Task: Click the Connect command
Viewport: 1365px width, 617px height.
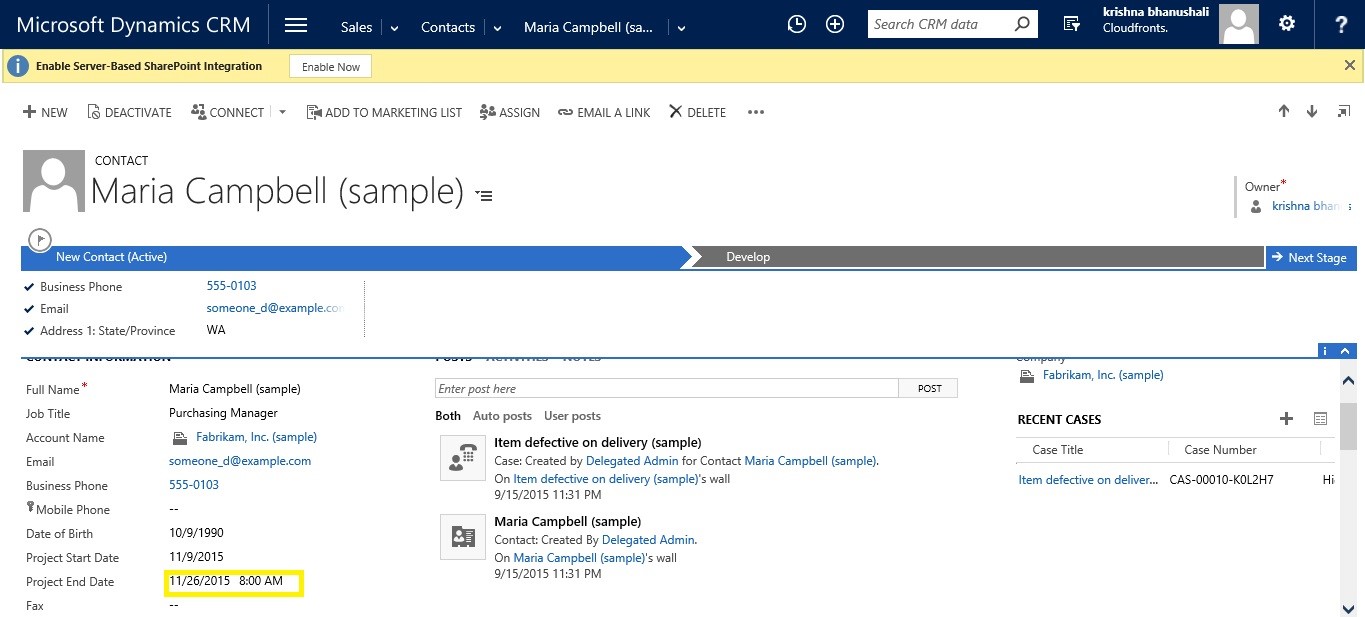Action: tap(228, 112)
